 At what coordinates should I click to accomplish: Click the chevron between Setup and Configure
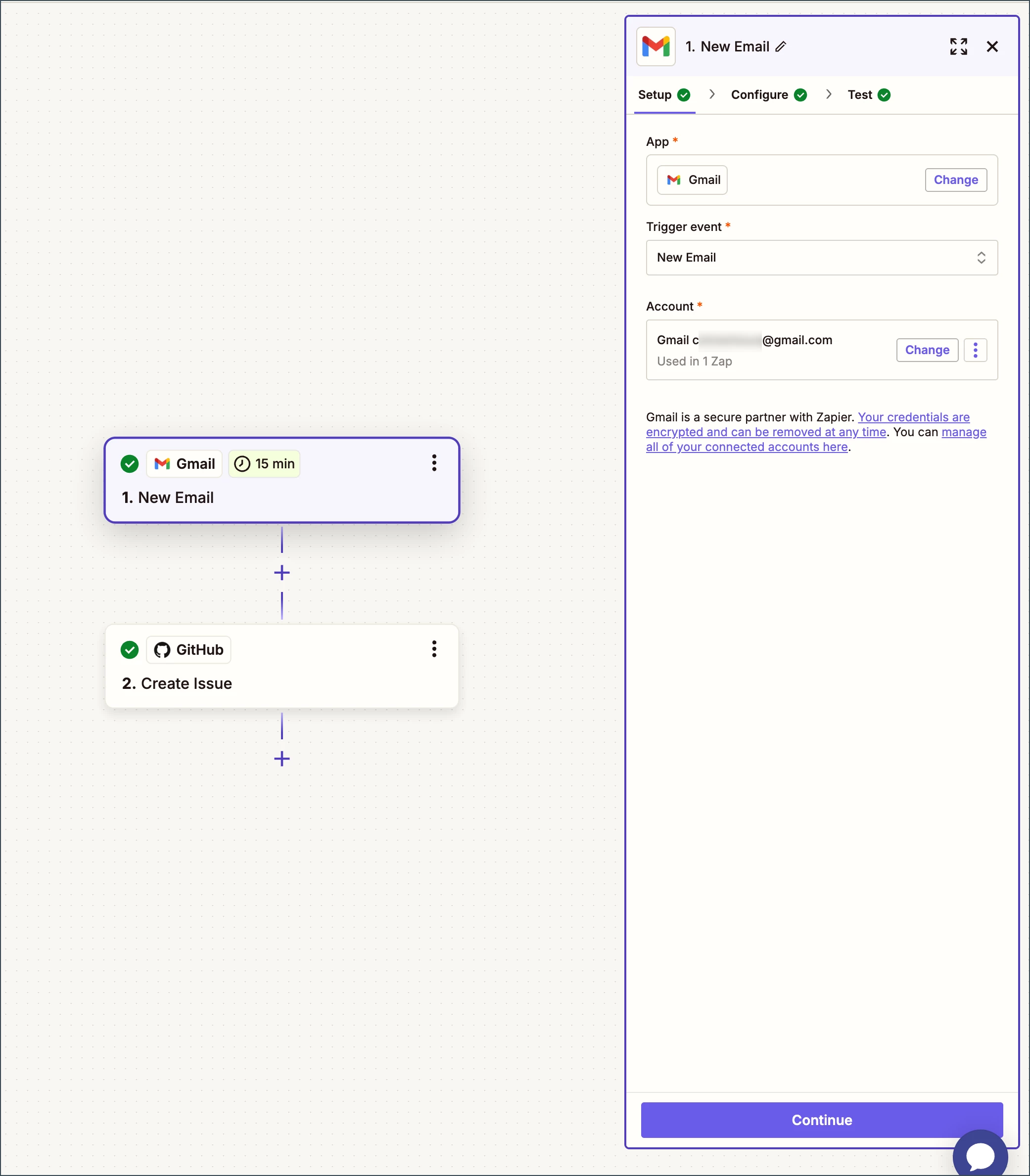[711, 94]
